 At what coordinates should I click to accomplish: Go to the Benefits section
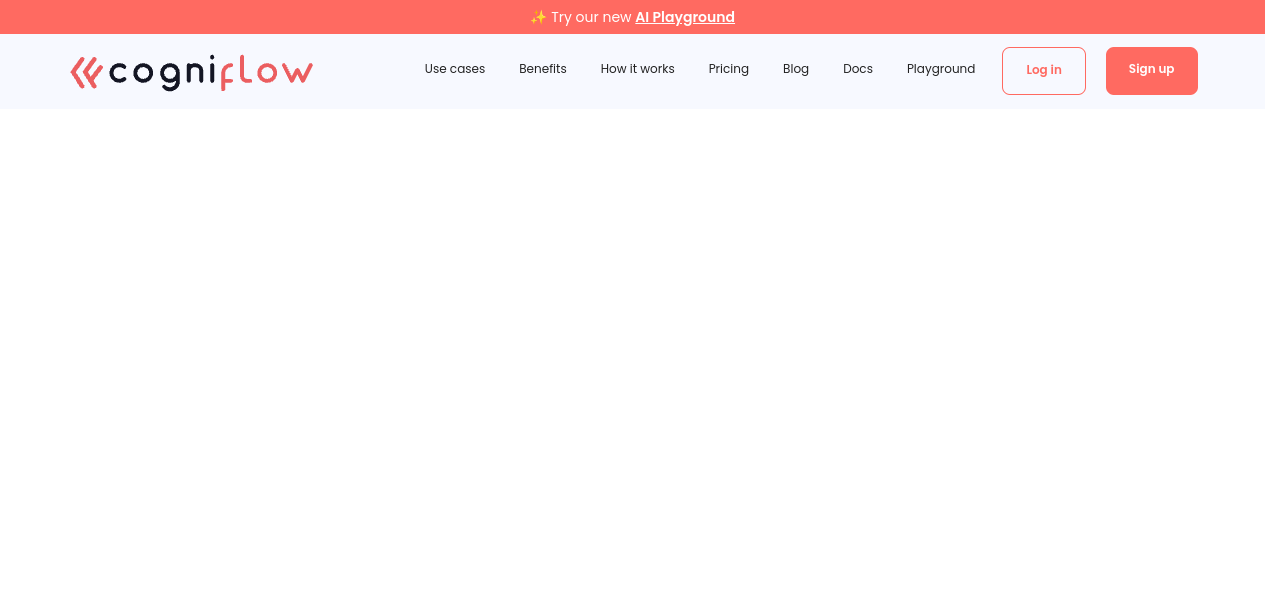click(x=542, y=69)
